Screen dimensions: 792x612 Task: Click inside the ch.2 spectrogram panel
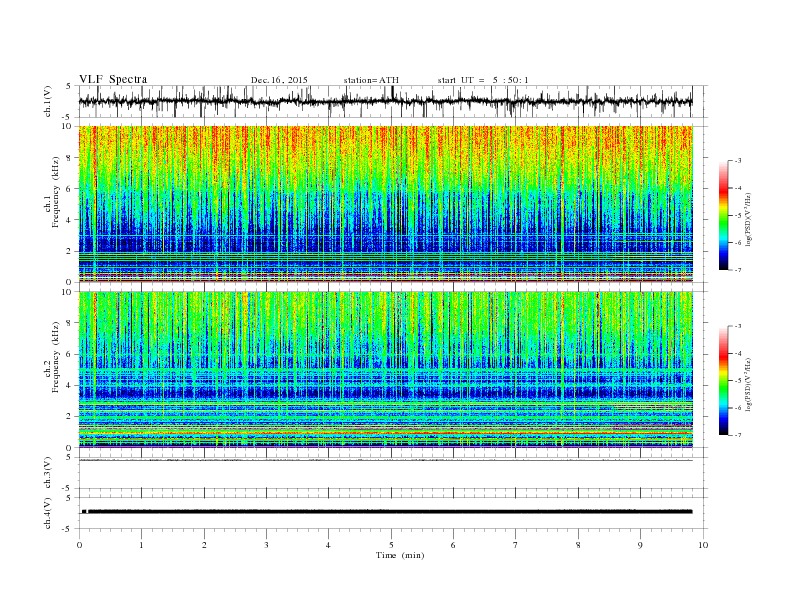point(386,370)
